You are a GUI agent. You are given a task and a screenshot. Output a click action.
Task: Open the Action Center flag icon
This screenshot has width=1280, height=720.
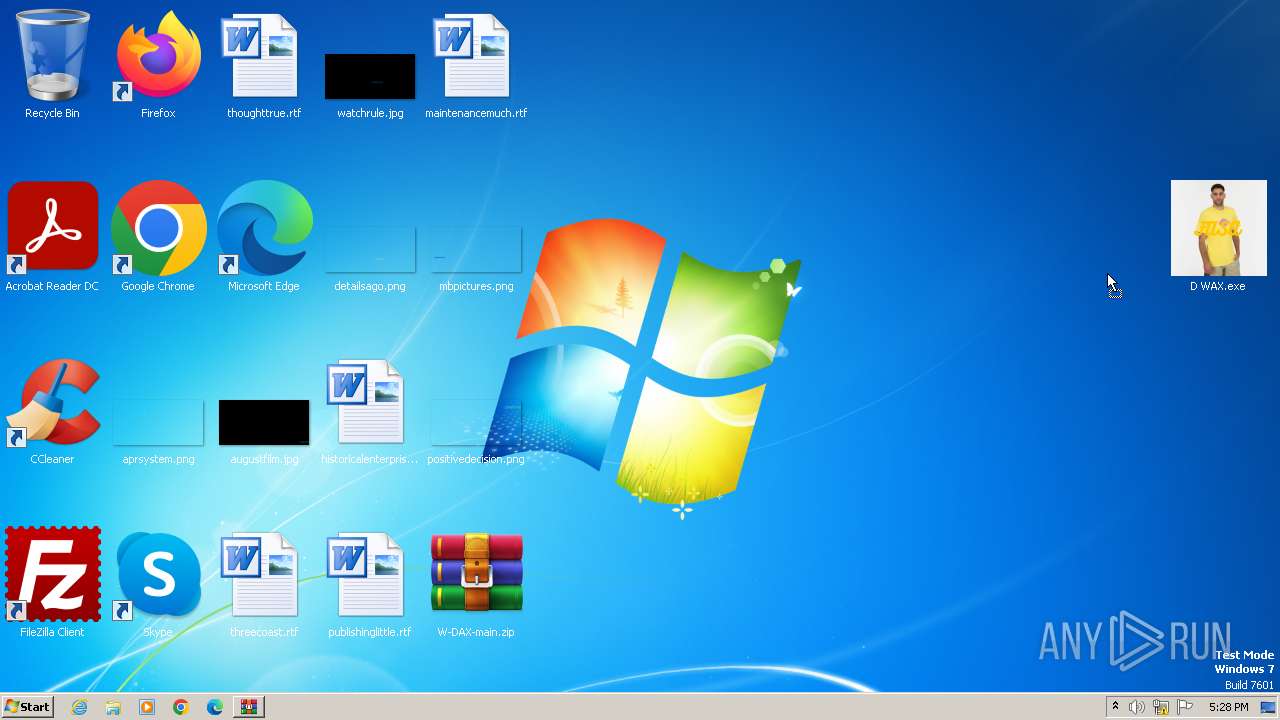coord(1185,707)
